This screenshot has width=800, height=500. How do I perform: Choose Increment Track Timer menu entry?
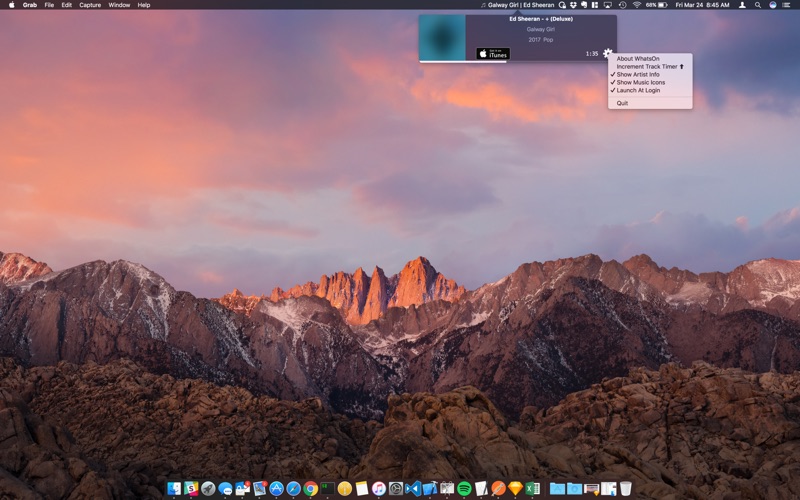pos(648,67)
